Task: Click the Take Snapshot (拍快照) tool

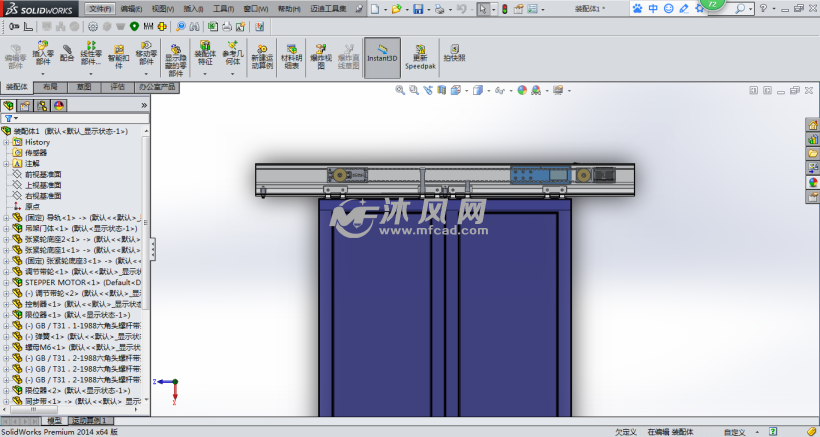Action: [x=454, y=53]
